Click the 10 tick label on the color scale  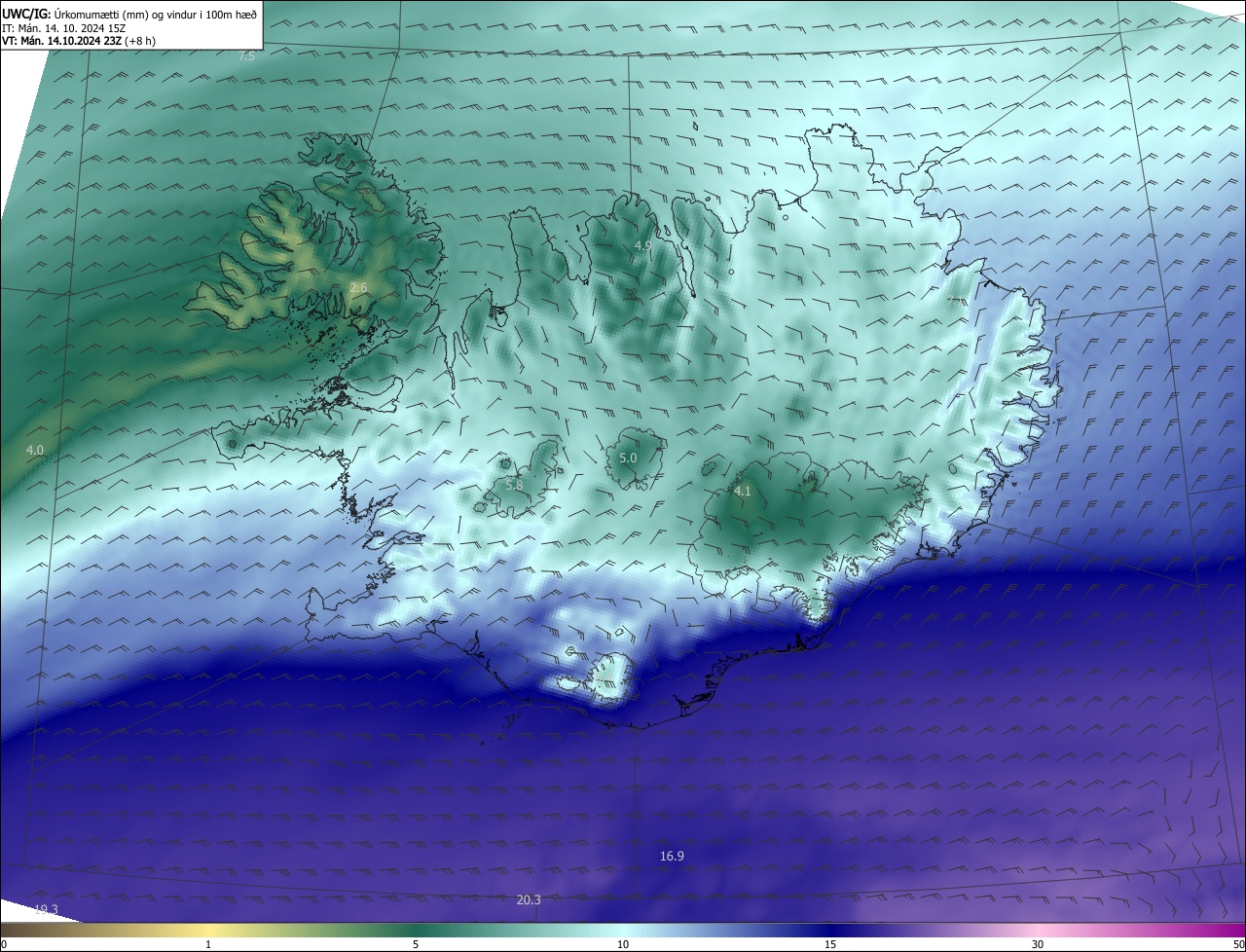623,944
